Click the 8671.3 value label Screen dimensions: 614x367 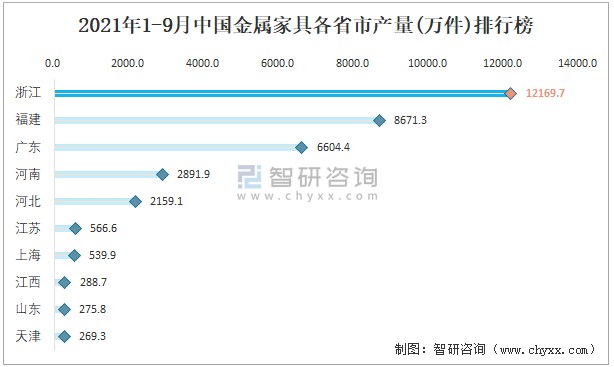click(x=410, y=120)
